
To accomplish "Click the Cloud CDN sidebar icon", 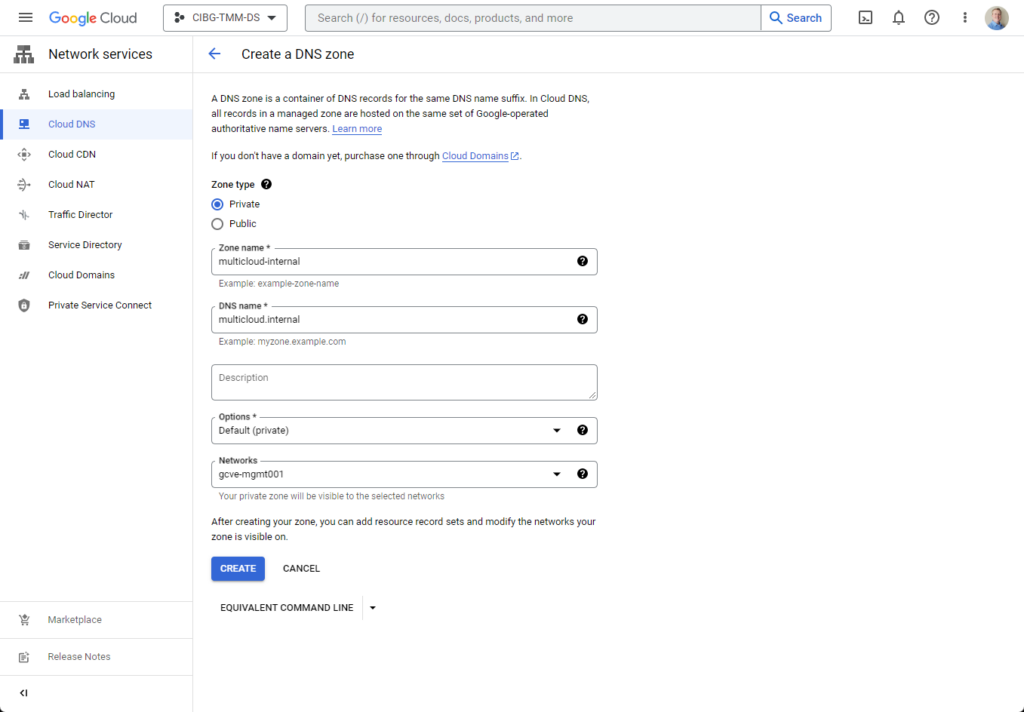I will [x=24, y=154].
